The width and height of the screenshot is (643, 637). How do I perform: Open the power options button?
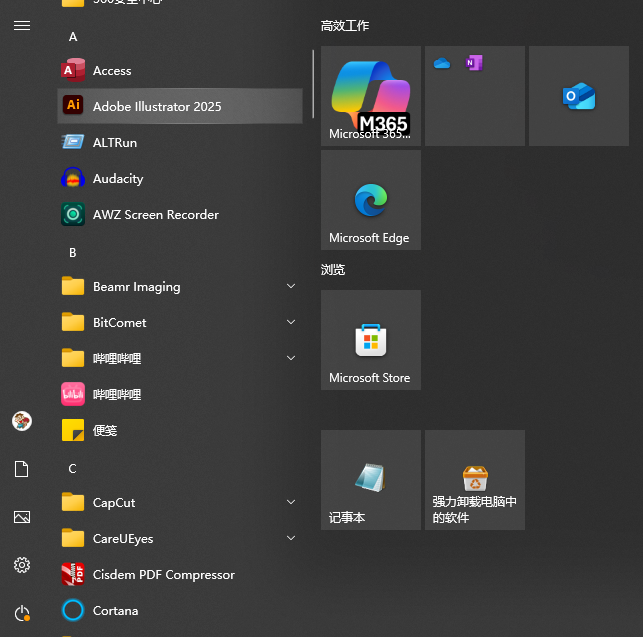coord(22,613)
